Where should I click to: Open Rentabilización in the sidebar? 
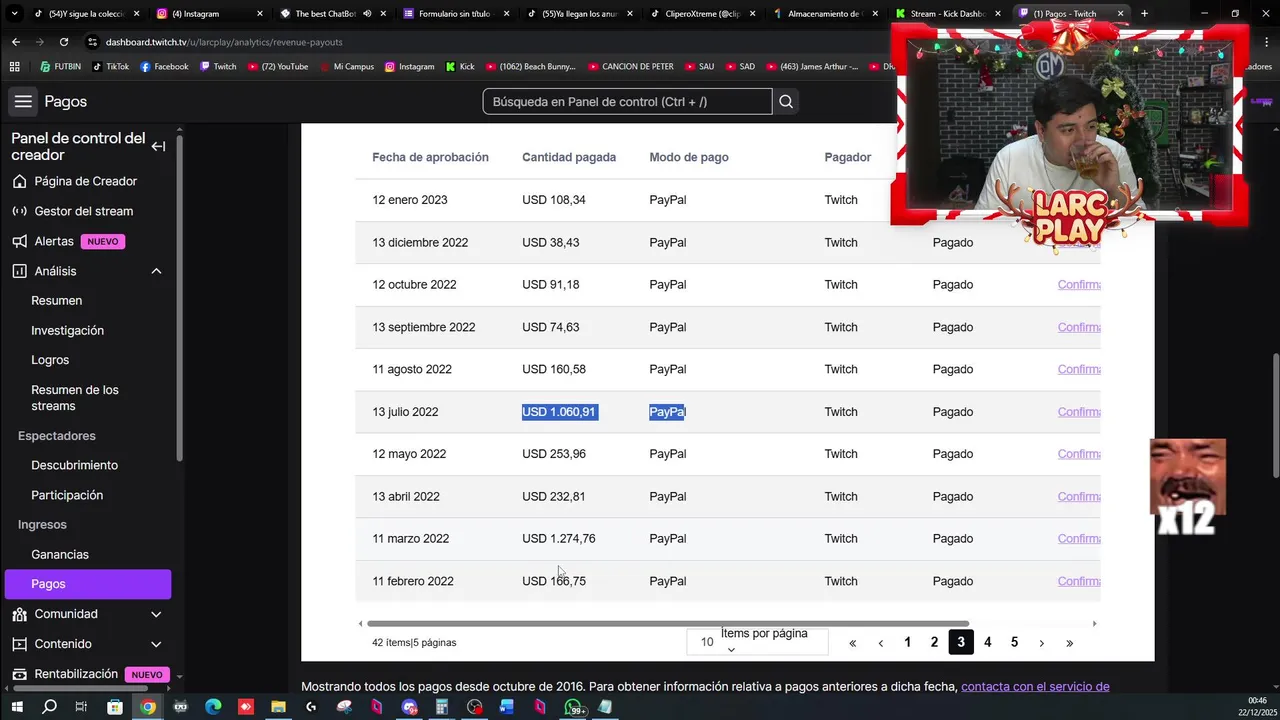point(76,674)
